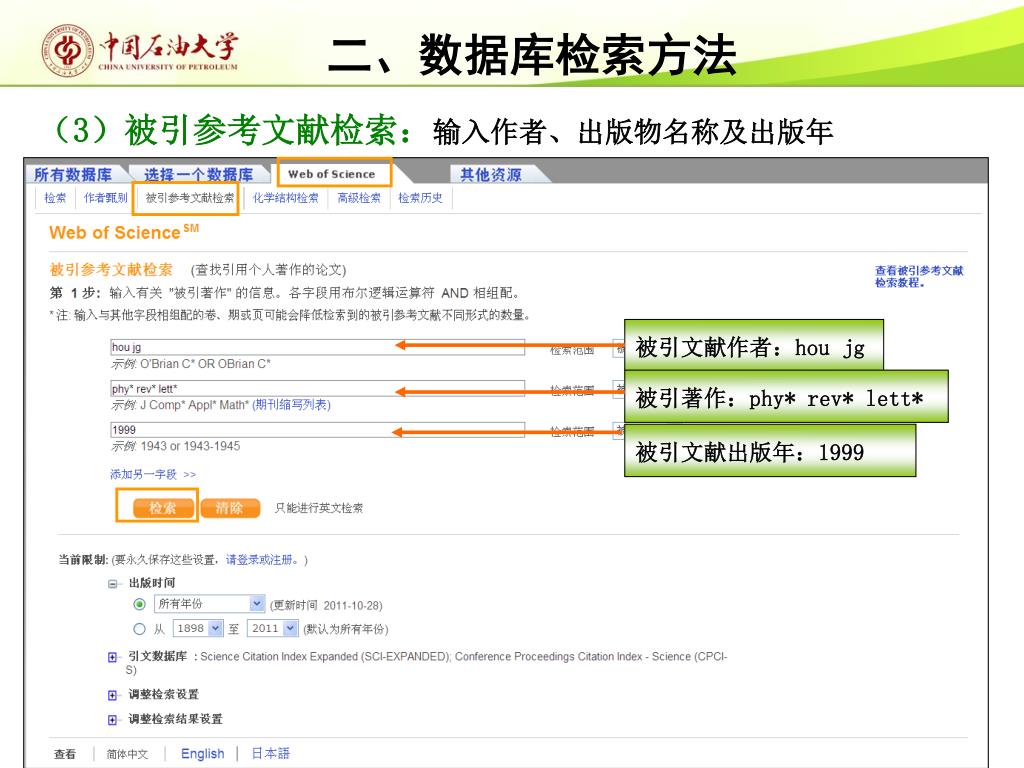Click the cited year field containing 1999
The height and width of the screenshot is (768, 1024).
317,430
